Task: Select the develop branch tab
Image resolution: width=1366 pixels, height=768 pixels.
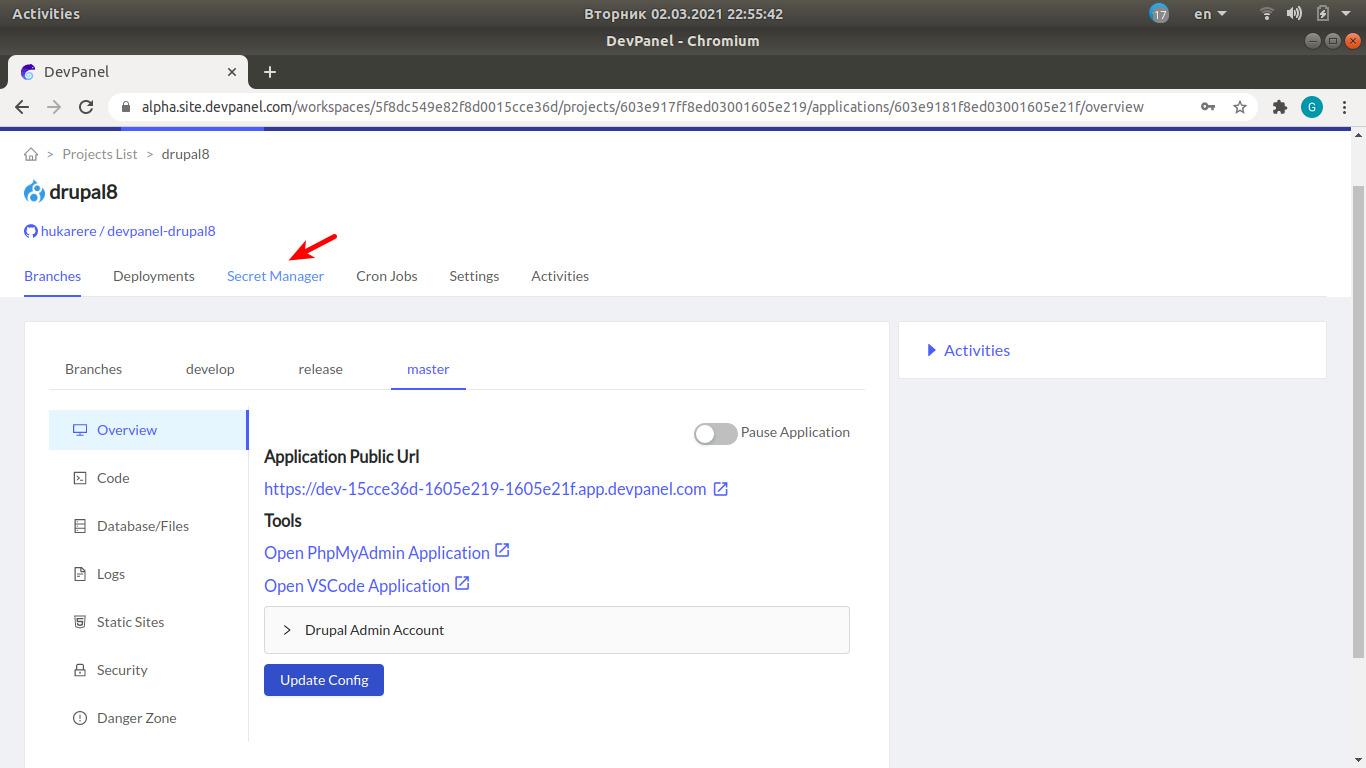Action: [210, 369]
